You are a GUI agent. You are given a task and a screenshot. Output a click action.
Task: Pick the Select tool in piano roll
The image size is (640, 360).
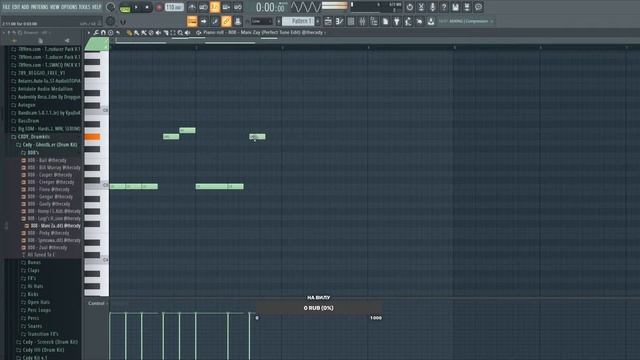pyautogui.click(x=173, y=33)
